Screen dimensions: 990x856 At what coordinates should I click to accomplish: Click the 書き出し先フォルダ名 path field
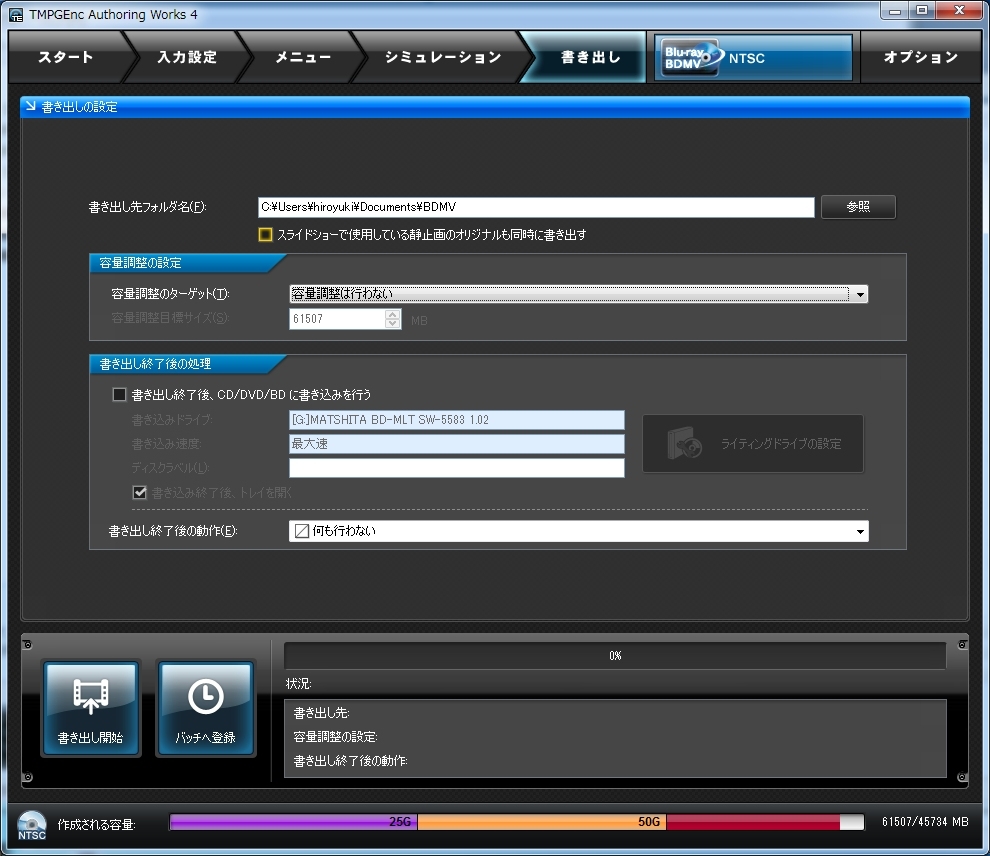[x=536, y=207]
